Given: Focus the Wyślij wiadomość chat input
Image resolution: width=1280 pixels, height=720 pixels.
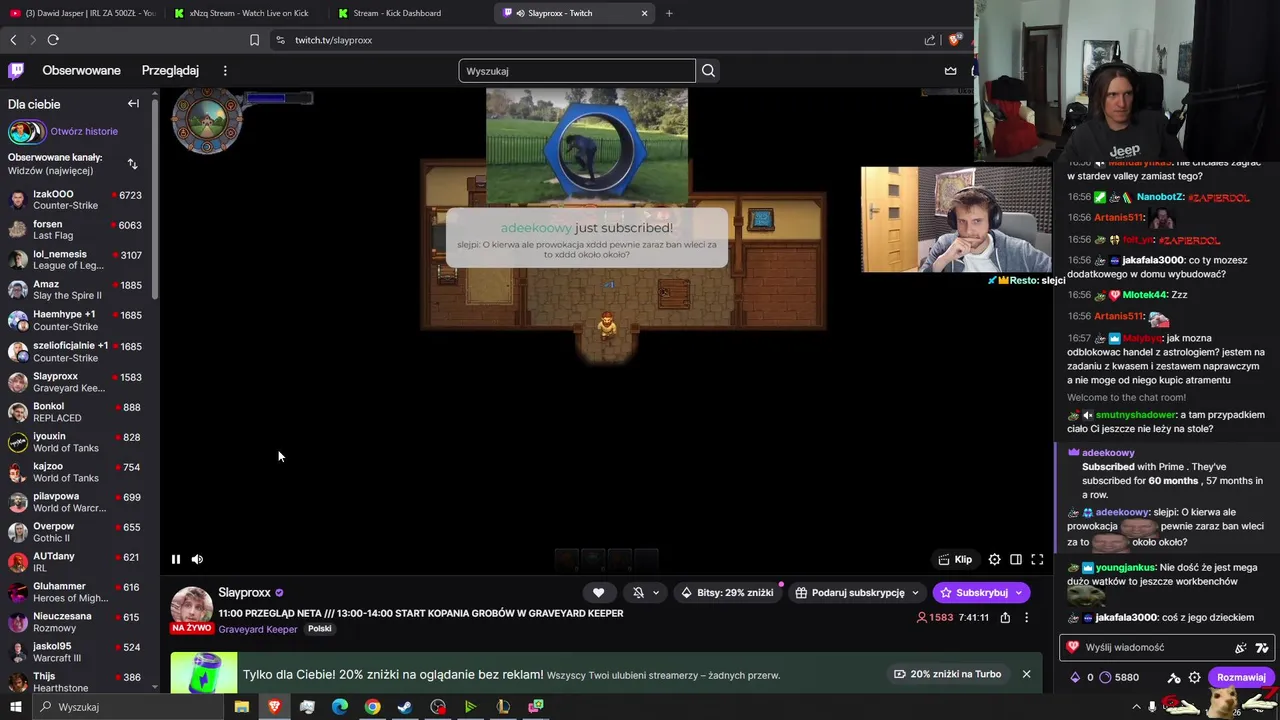Looking at the screenshot, I should tap(1165, 647).
